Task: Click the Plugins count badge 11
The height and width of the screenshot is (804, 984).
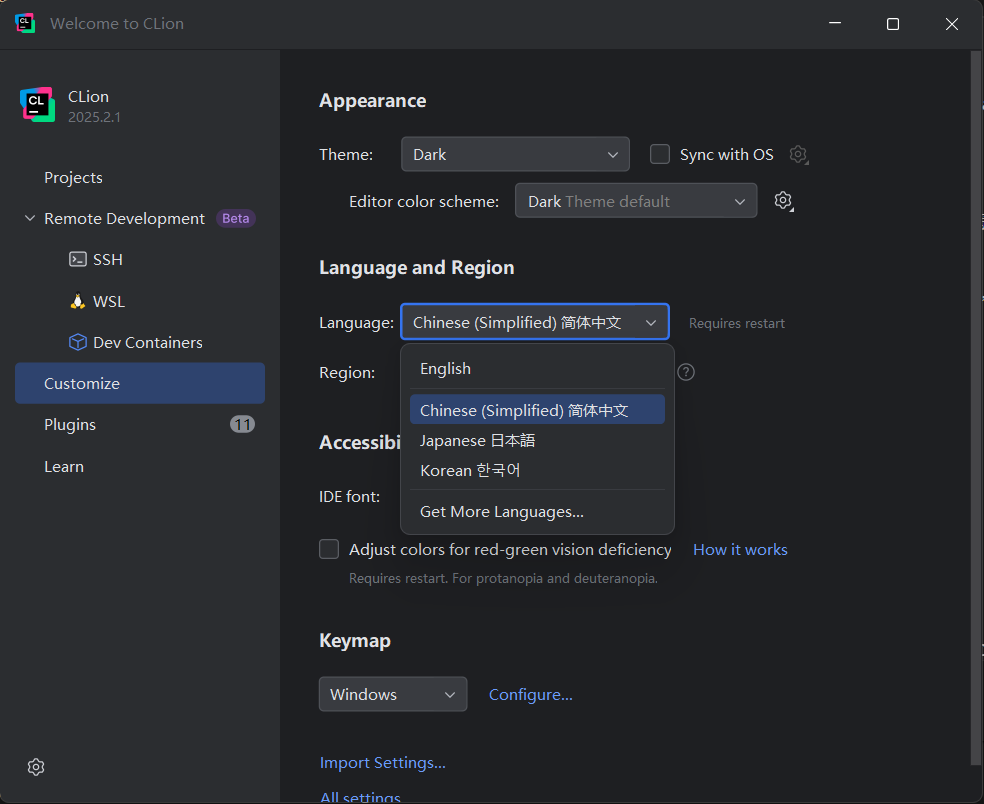Action: (x=242, y=425)
